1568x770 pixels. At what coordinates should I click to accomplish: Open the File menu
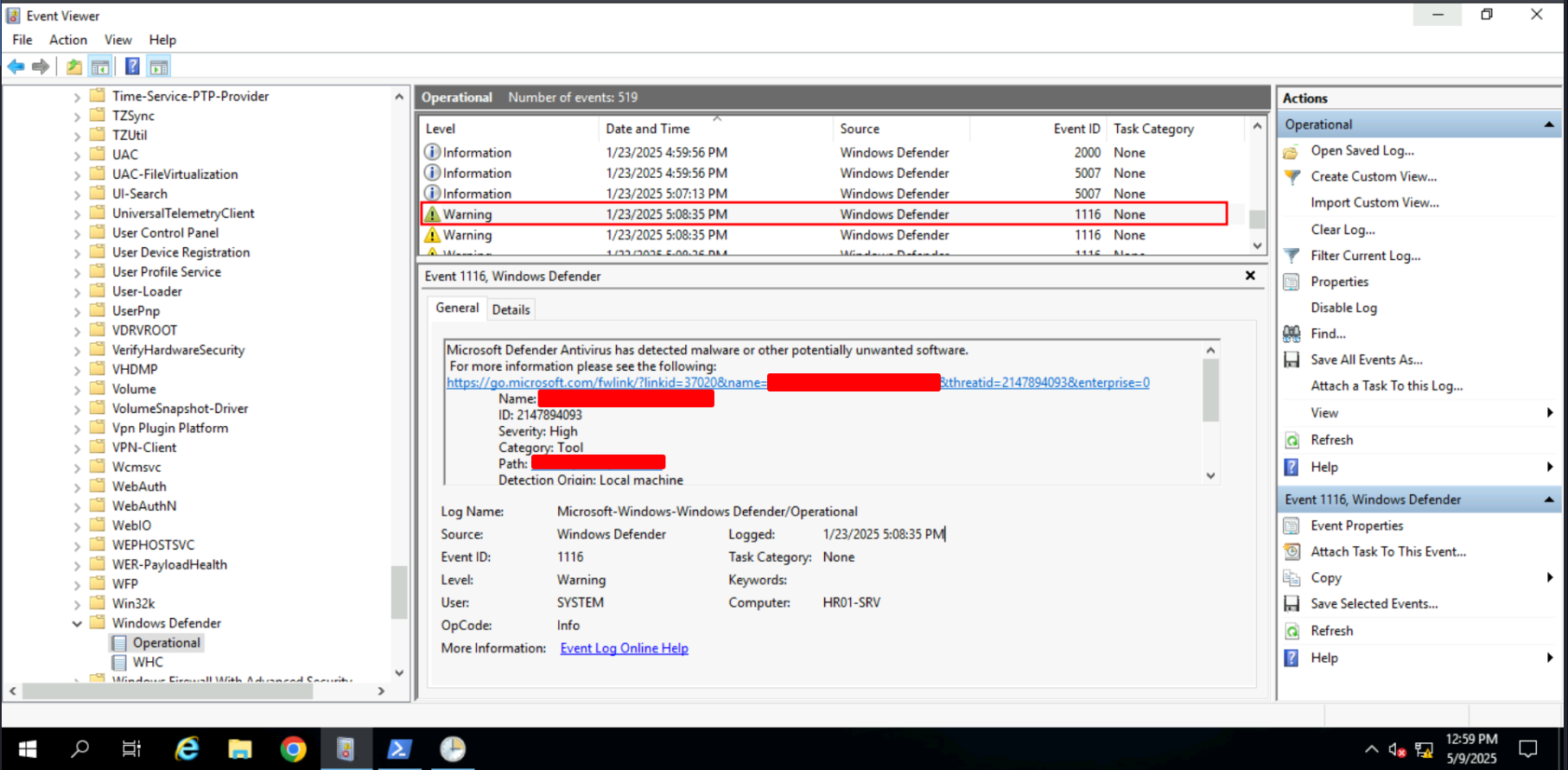pyautogui.click(x=22, y=40)
